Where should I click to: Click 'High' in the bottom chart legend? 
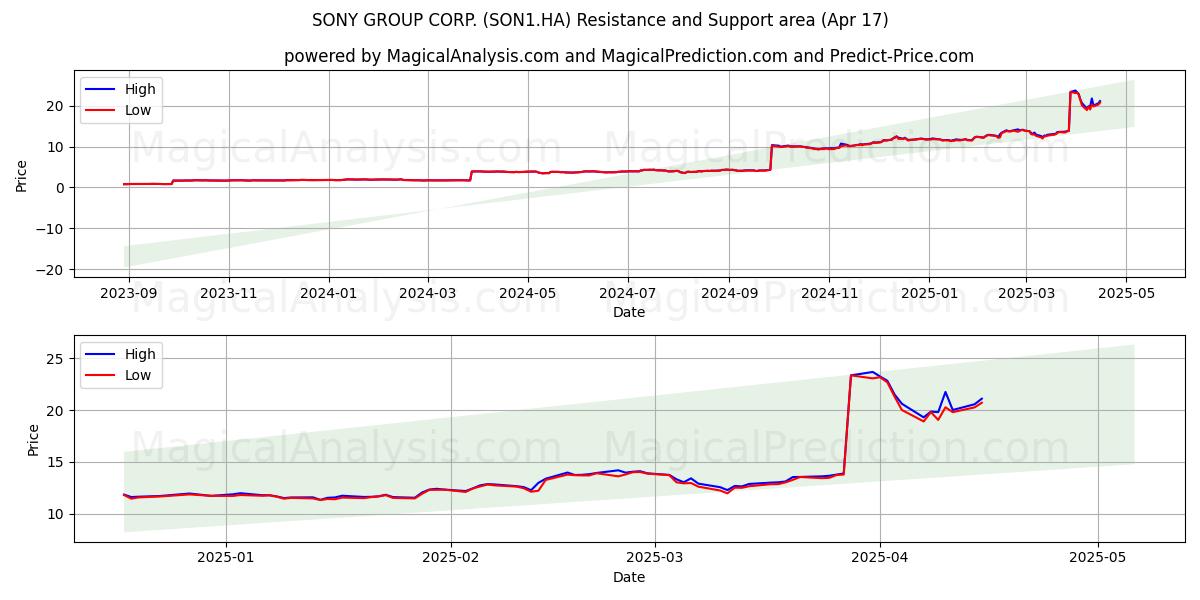coord(140,354)
